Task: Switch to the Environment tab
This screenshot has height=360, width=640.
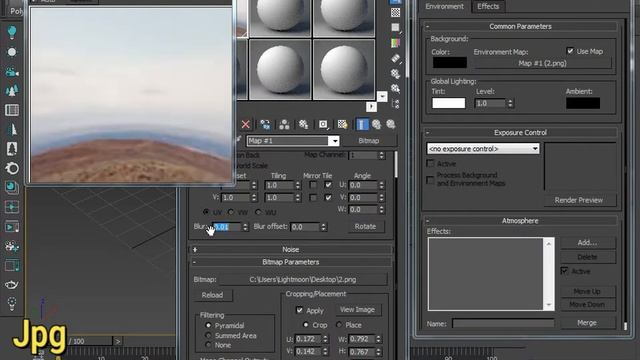Action: (x=444, y=6)
